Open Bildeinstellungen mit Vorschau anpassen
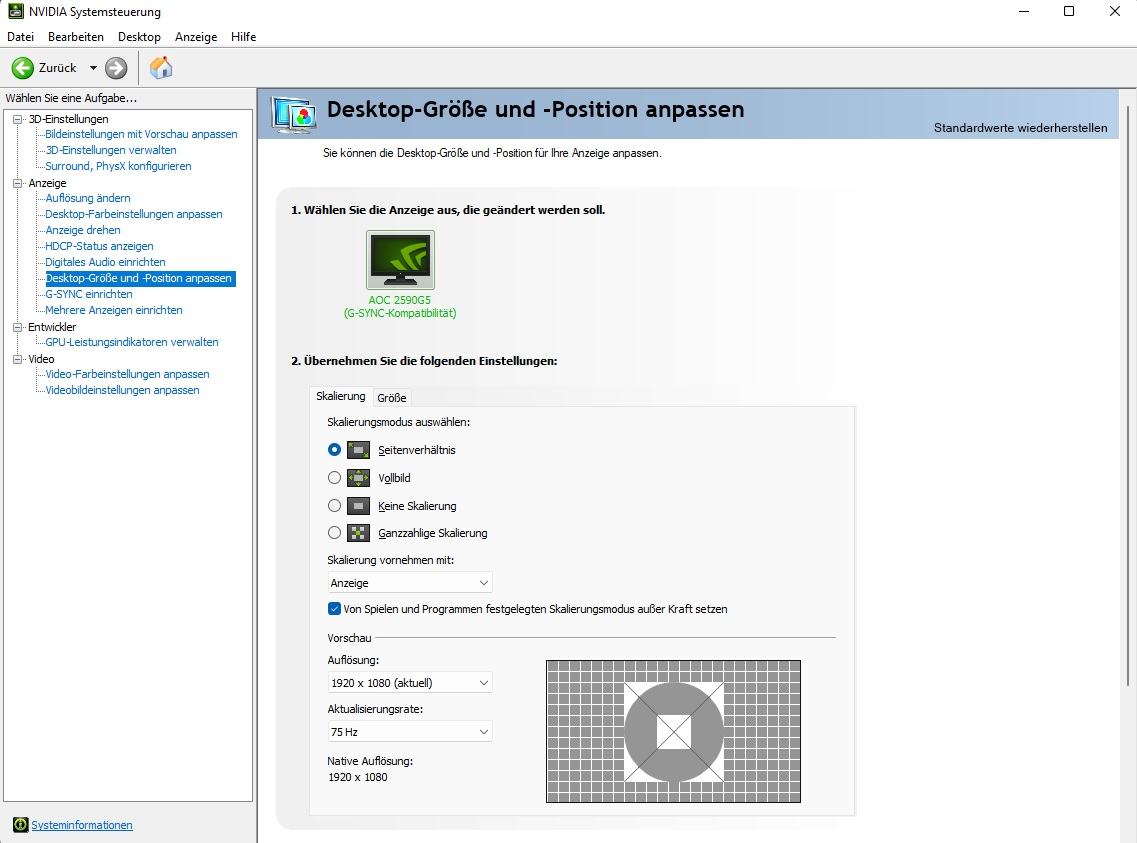 tap(141, 134)
